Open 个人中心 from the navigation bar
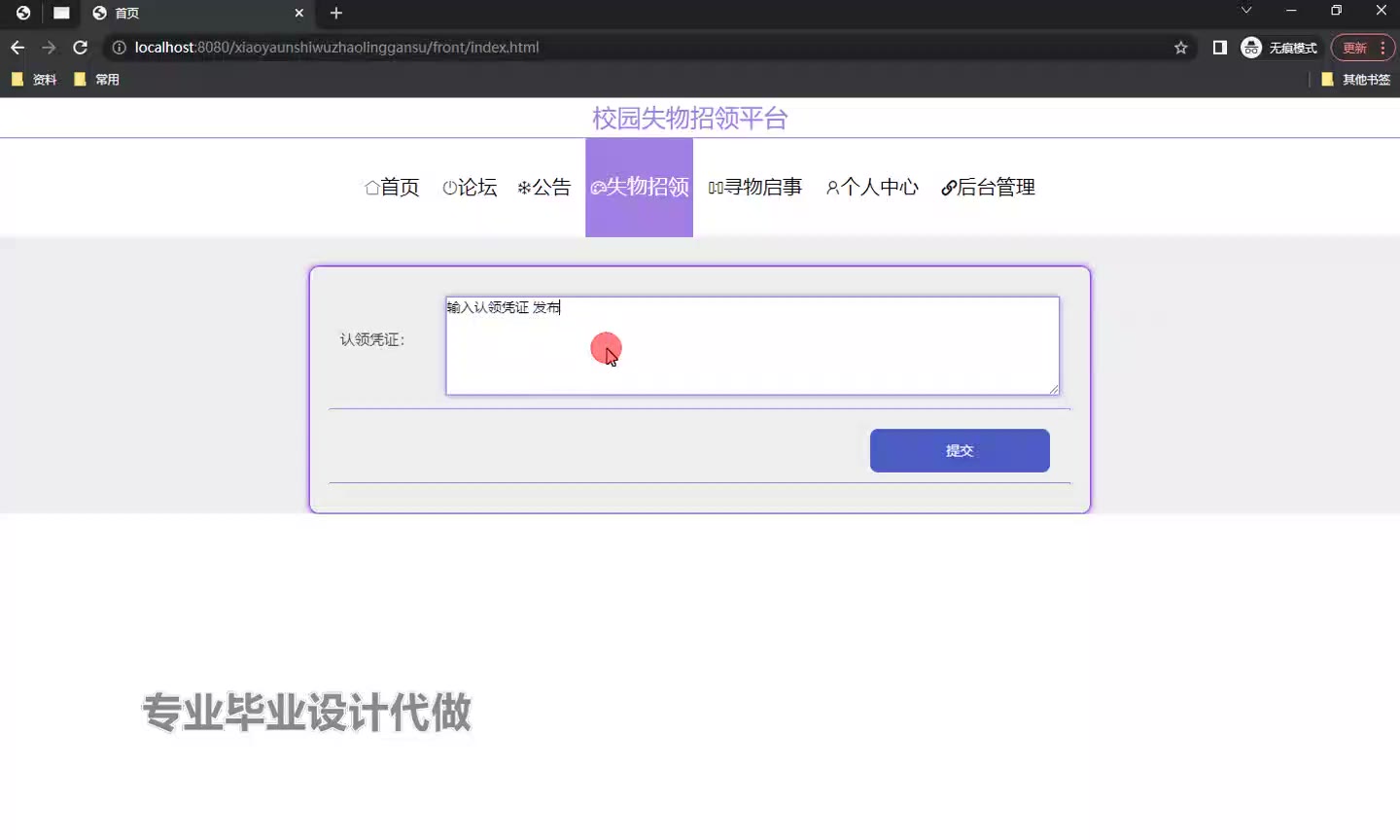 coord(872,188)
